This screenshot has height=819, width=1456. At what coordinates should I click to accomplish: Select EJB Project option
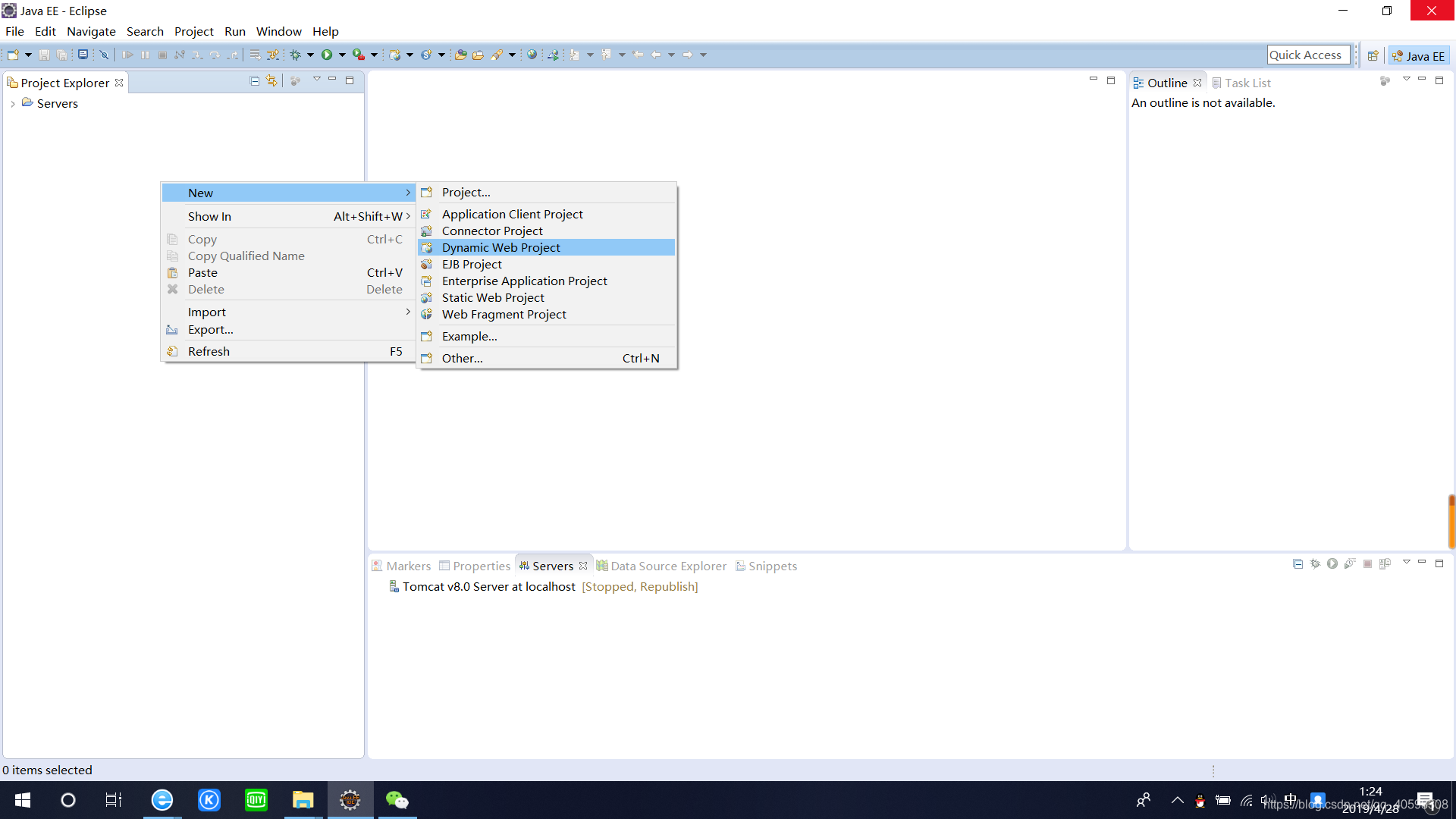coord(547,264)
